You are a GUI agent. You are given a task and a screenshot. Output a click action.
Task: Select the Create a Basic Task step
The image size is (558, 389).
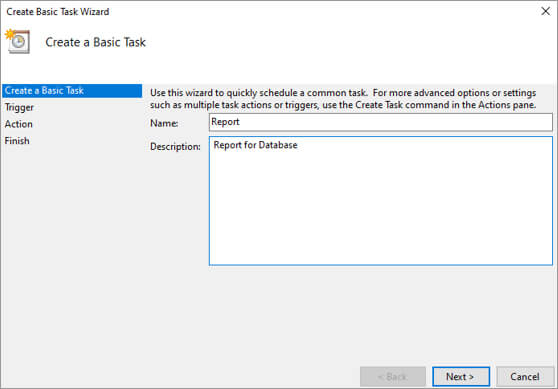coord(72,91)
